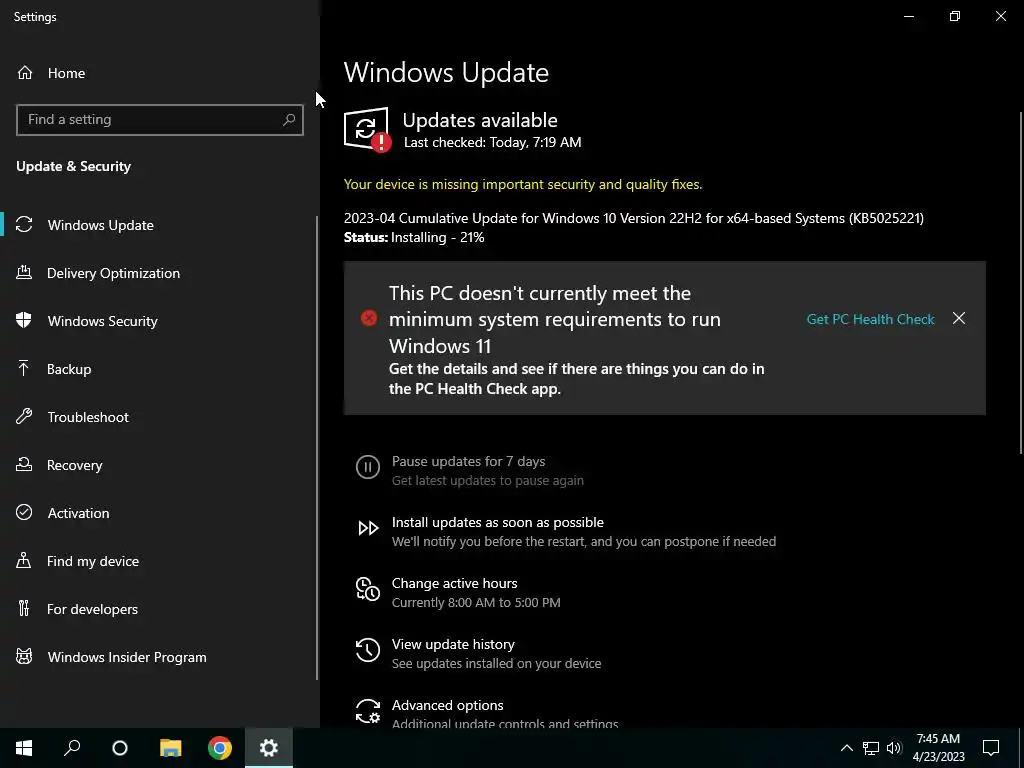Click the Troubleshoot wrench icon
This screenshot has width=1024, height=768.
24,417
